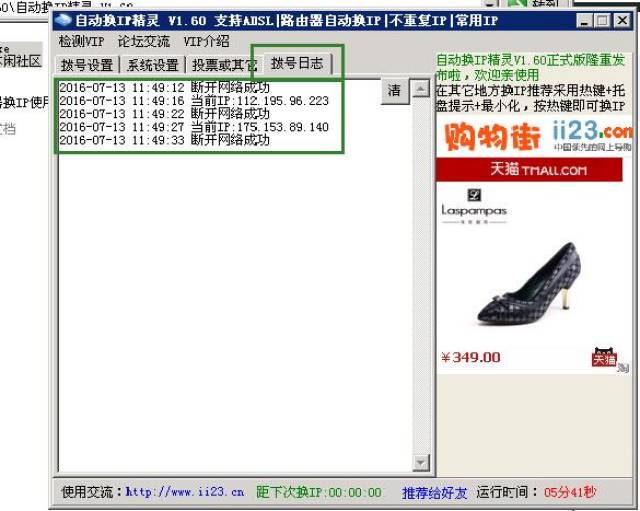Open the http://www.ii23.cn link
The image size is (640, 511).
click(x=184, y=492)
